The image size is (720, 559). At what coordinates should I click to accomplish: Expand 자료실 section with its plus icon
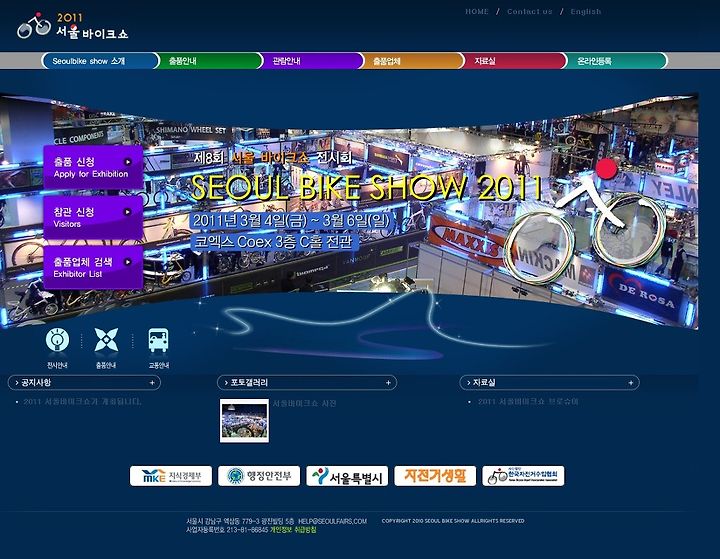tap(630, 383)
